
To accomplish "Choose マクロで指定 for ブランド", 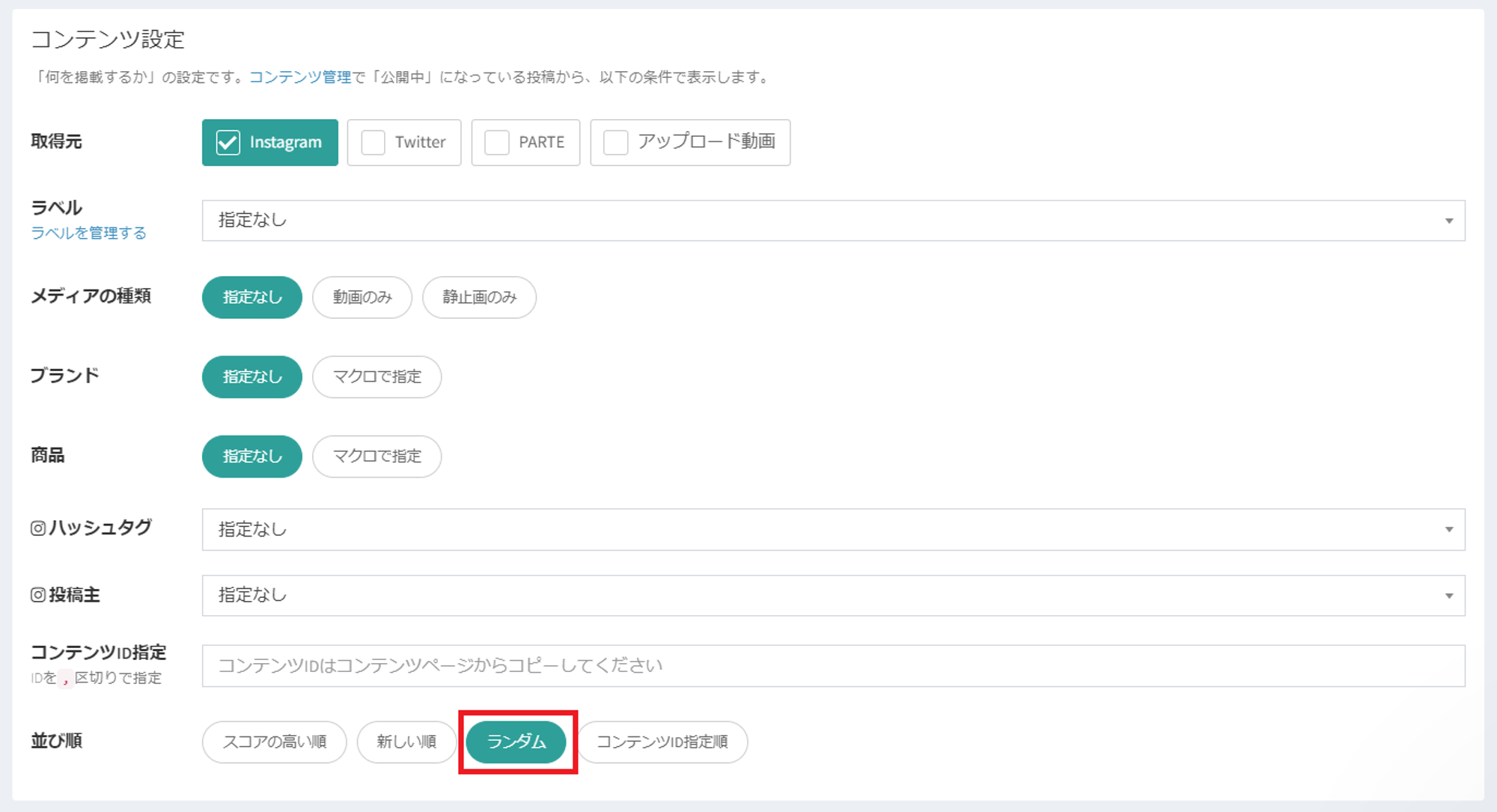I will click(x=376, y=376).
